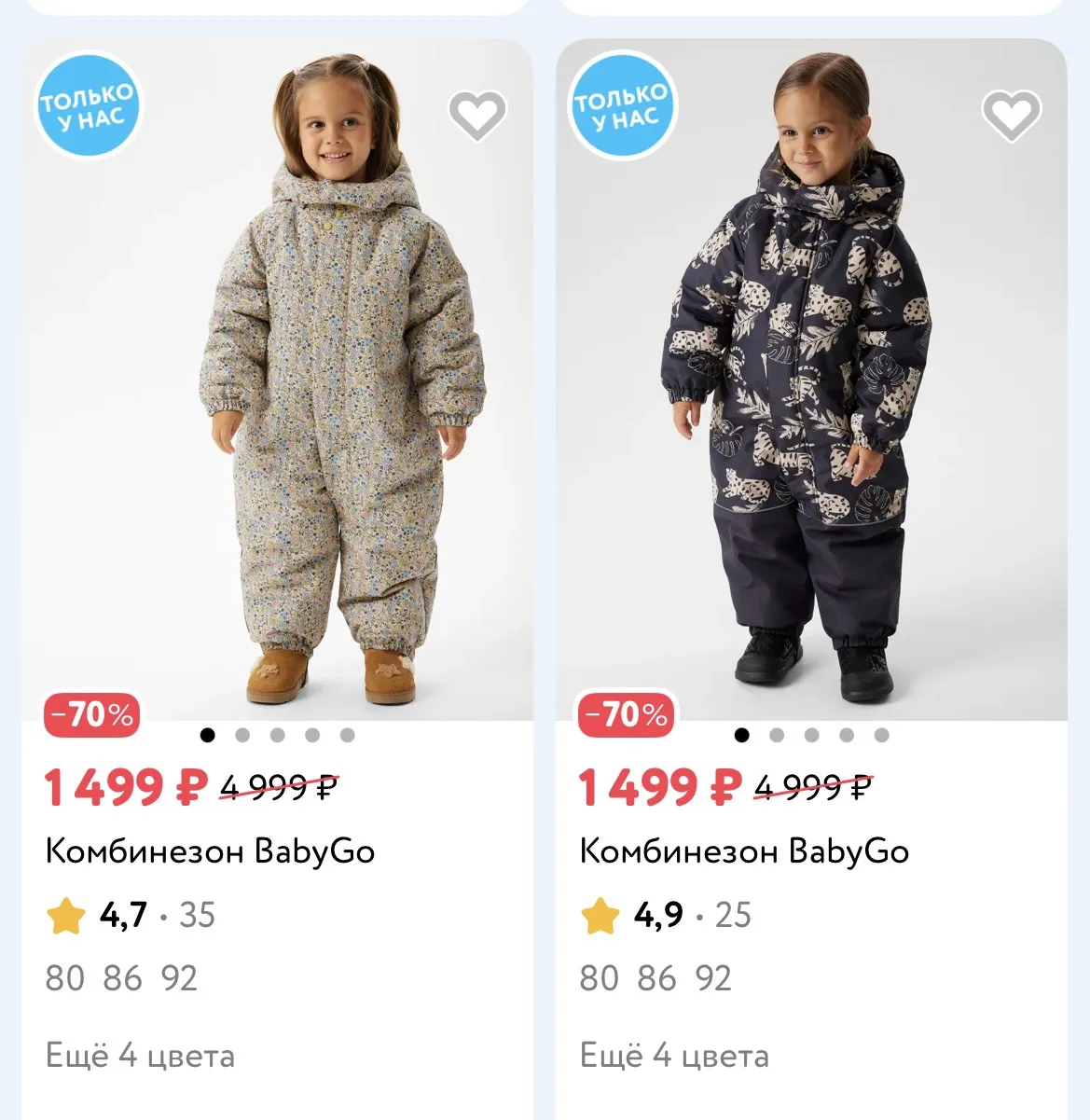1090x1120 pixels.
Task: Expand 'Ещё 4 цвета' under left product
Action: tap(140, 1056)
